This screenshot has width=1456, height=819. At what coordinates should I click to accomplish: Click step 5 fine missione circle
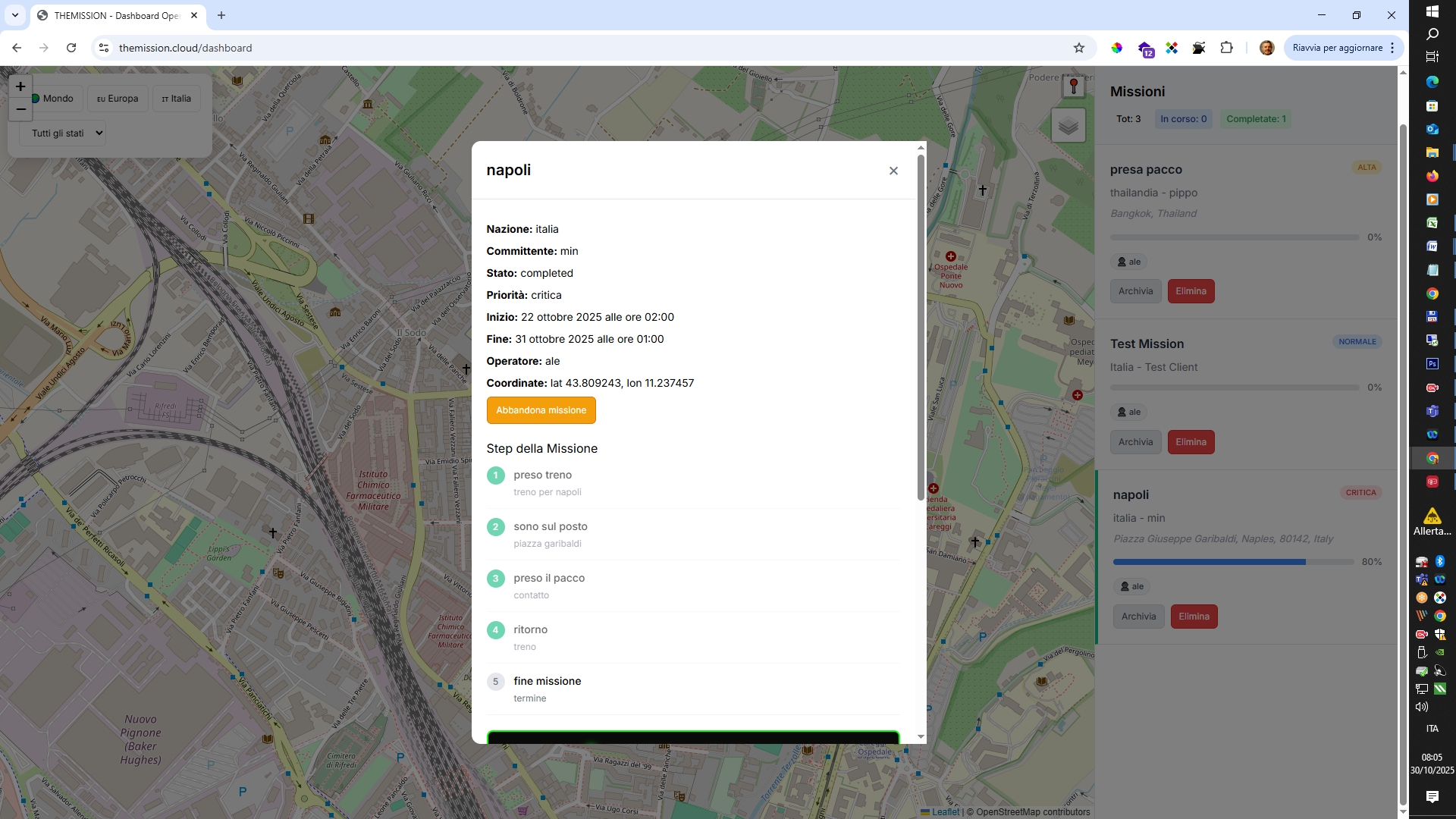(495, 682)
